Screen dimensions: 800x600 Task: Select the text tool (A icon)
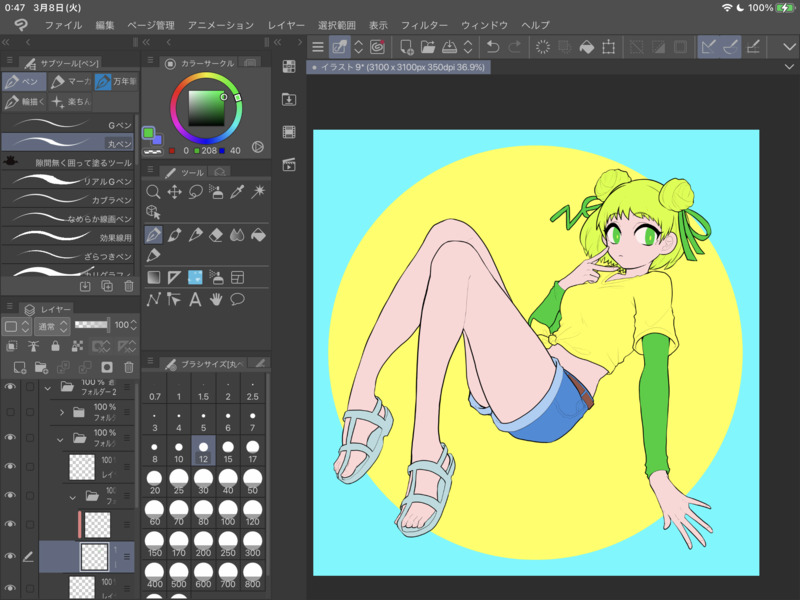coord(195,299)
